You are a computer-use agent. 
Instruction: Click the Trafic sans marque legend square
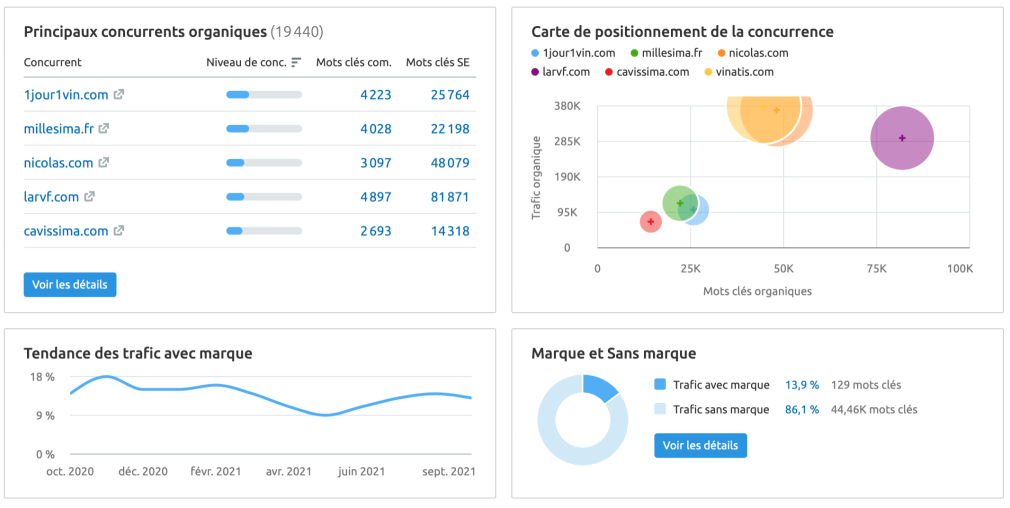click(x=660, y=409)
